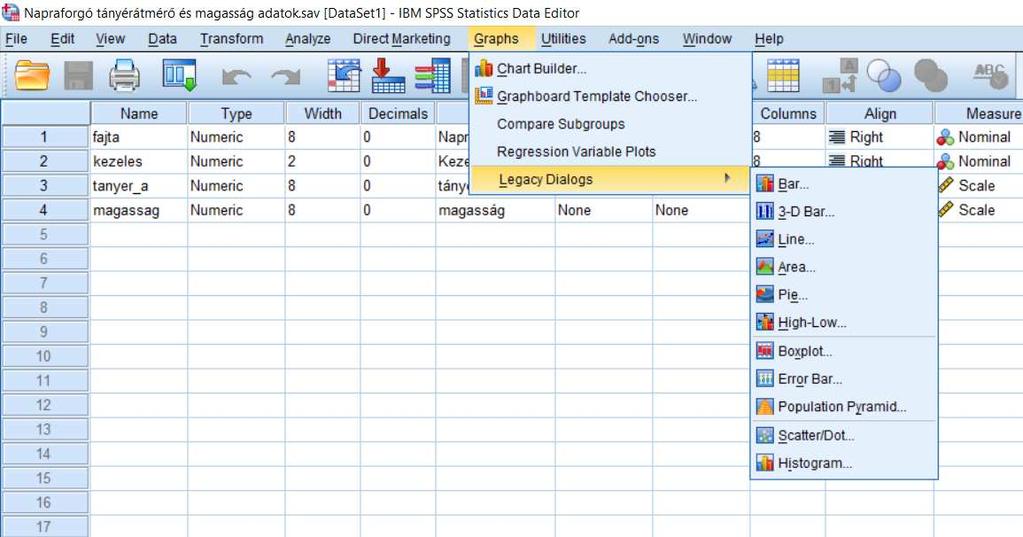
Task: Expand the Legacy Dialogs submenu
Action: (x=609, y=179)
